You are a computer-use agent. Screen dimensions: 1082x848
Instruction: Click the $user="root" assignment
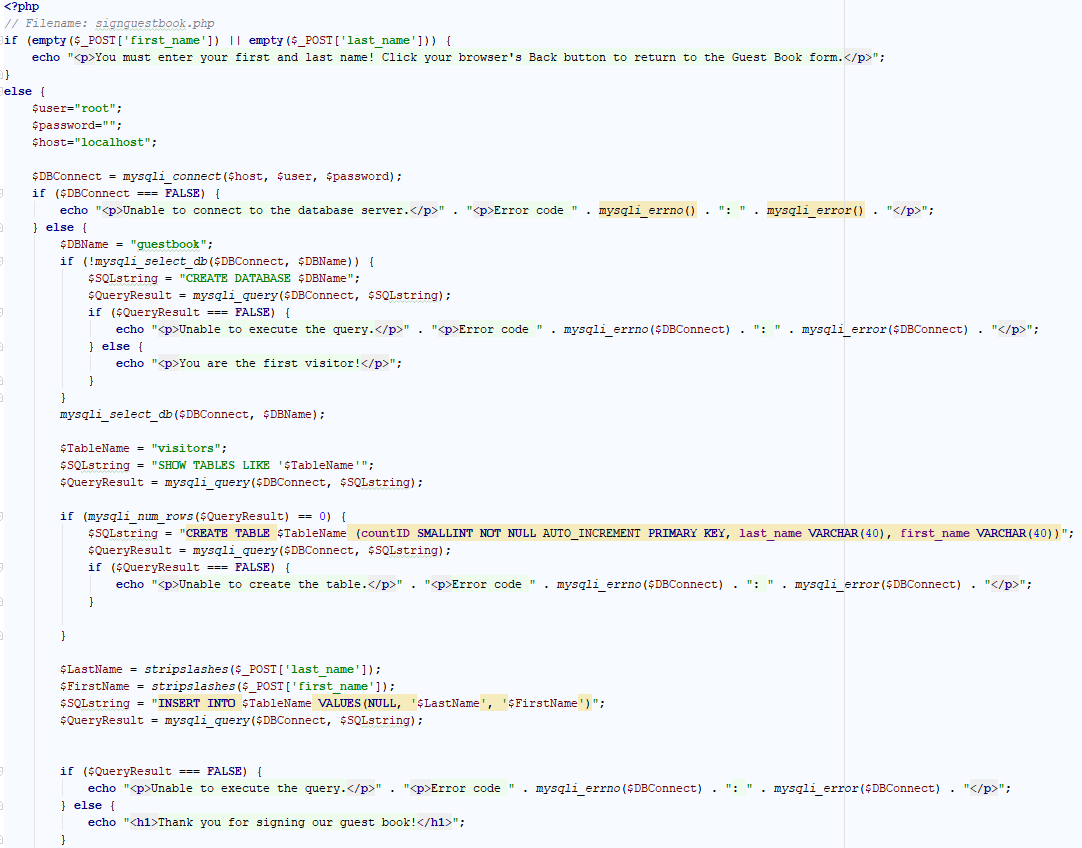tap(77, 108)
